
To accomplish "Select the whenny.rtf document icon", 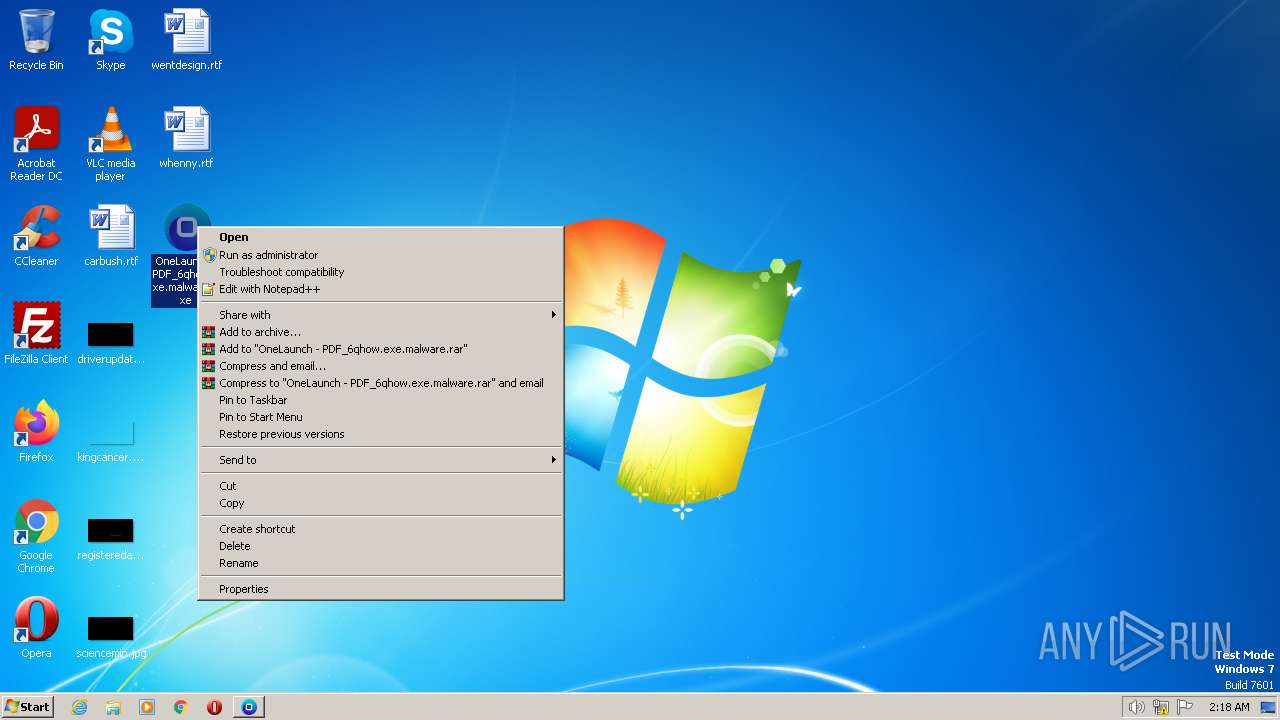I will tap(186, 138).
